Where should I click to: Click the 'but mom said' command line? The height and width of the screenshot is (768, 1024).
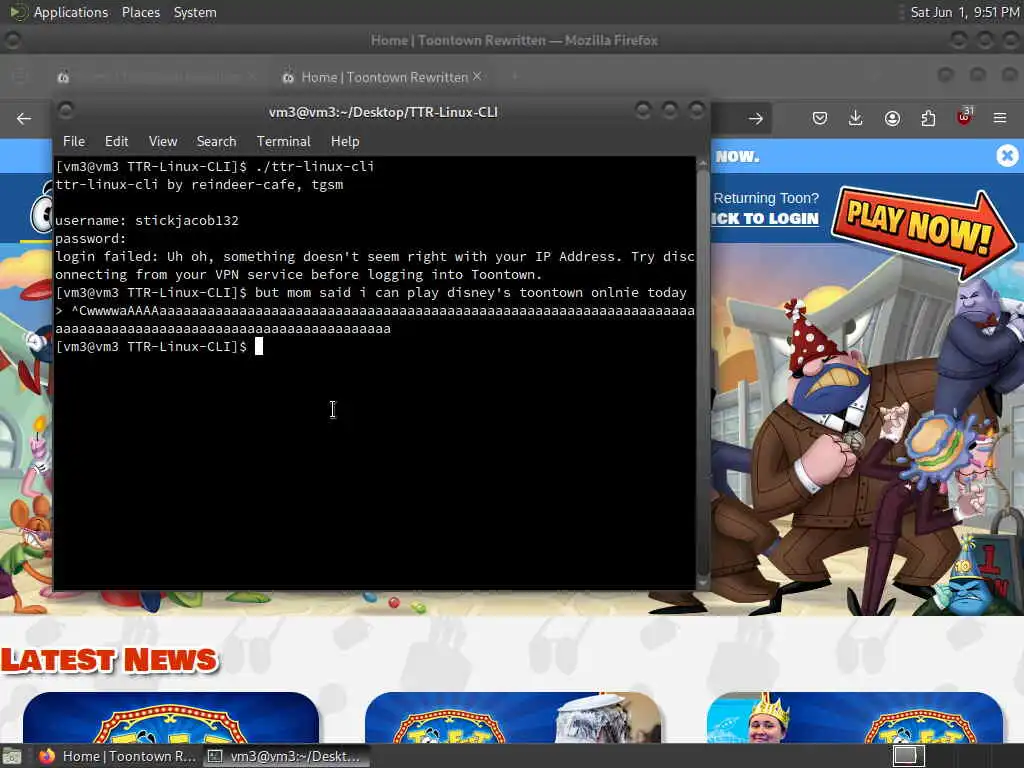[371, 293]
